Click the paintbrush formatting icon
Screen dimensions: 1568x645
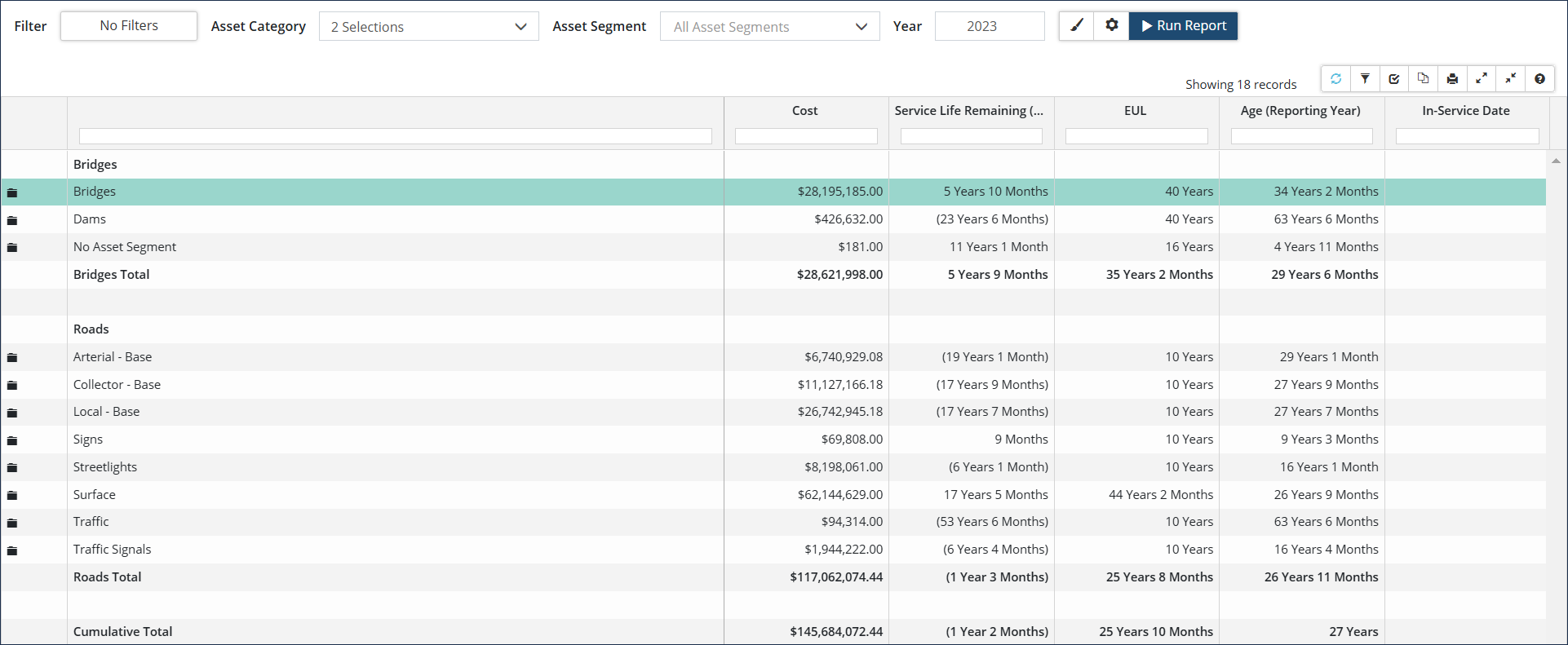tap(1077, 25)
